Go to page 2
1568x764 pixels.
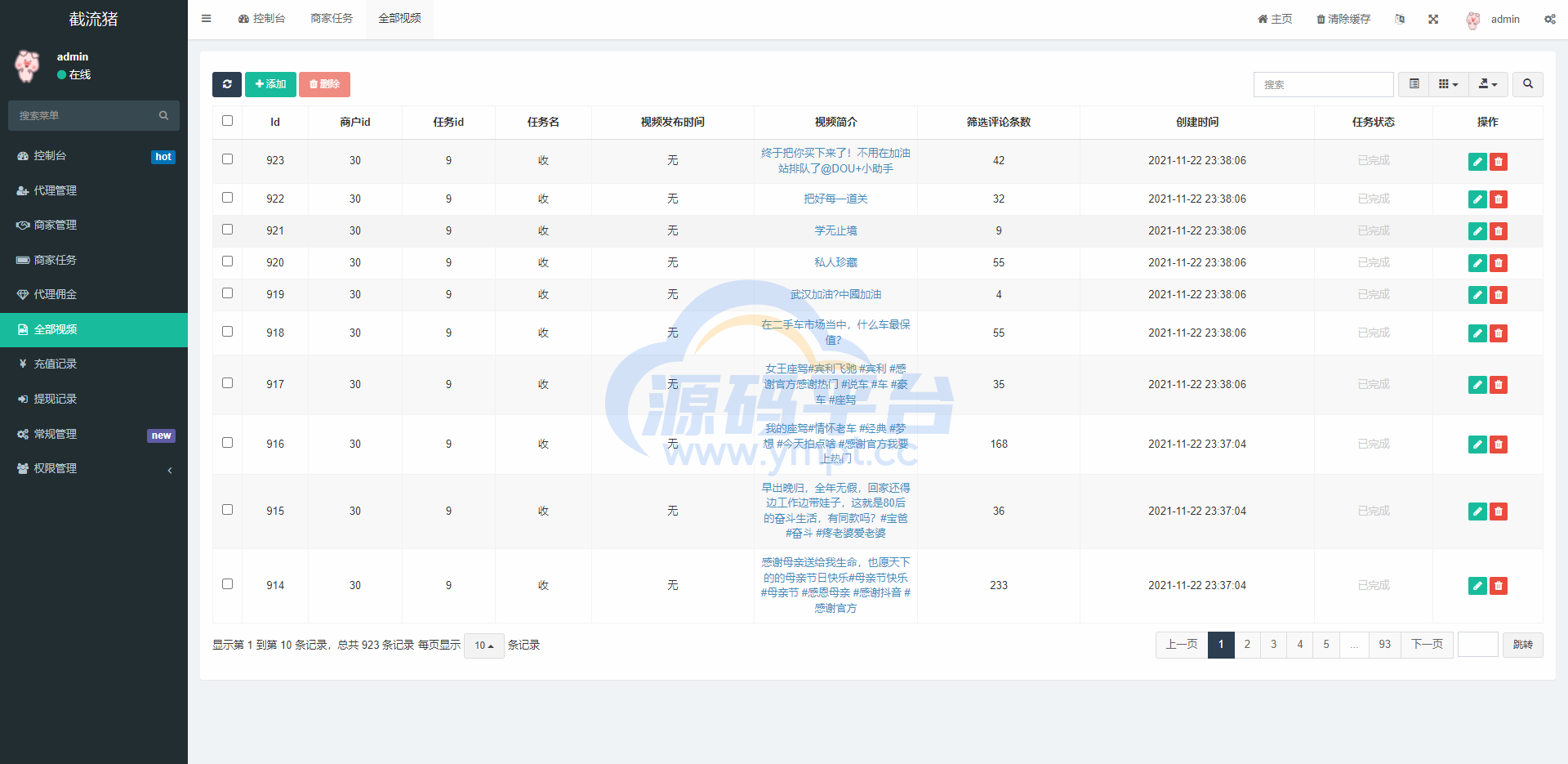1247,645
